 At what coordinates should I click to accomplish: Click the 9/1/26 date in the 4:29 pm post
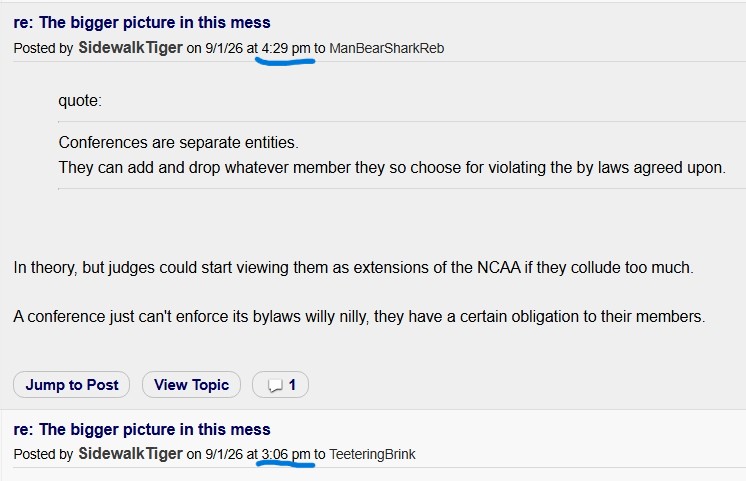tap(224, 49)
